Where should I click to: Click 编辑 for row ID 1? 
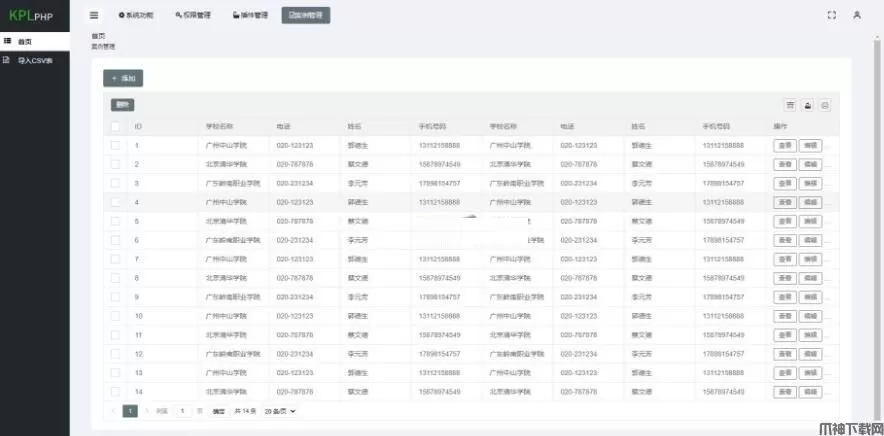coord(810,146)
